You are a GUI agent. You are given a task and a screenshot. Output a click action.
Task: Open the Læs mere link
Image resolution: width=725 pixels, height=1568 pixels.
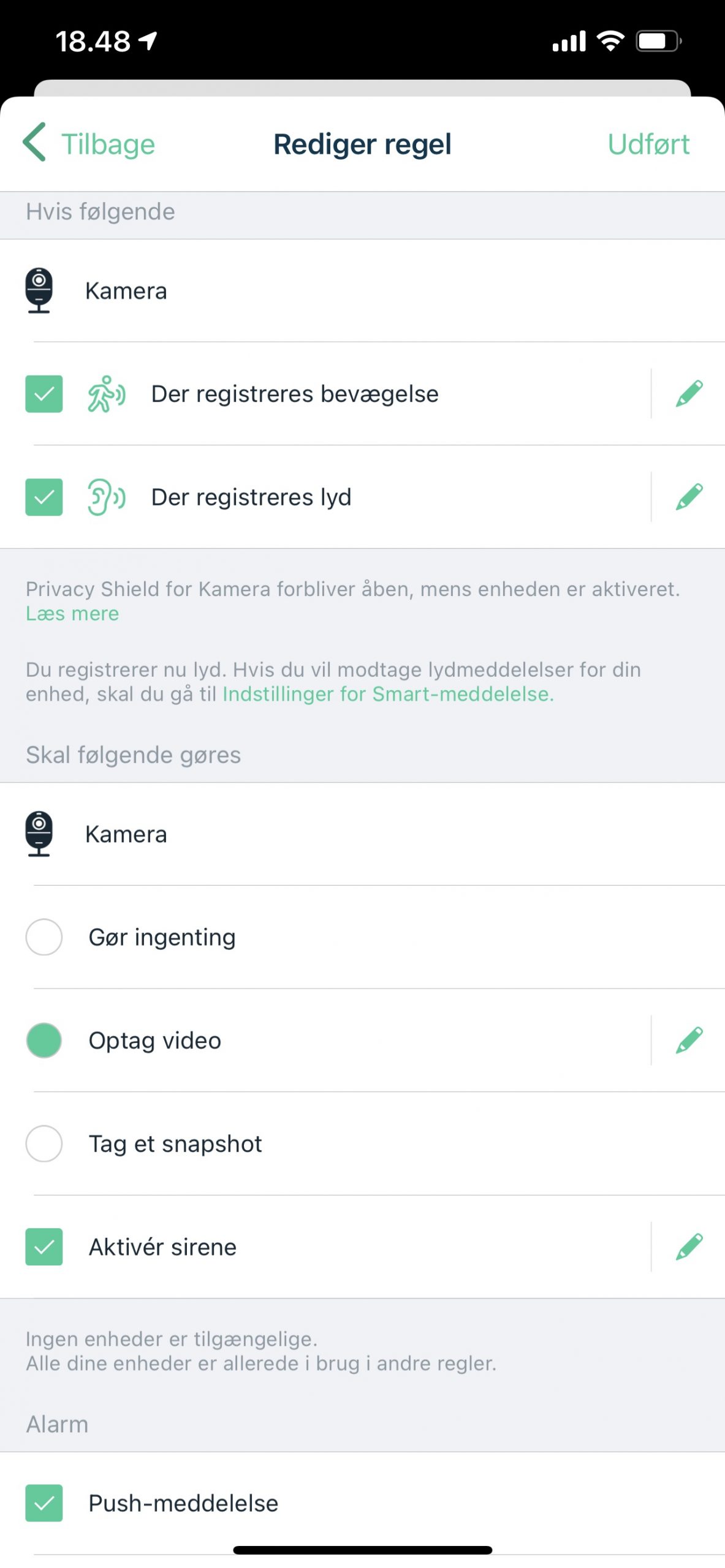72,614
